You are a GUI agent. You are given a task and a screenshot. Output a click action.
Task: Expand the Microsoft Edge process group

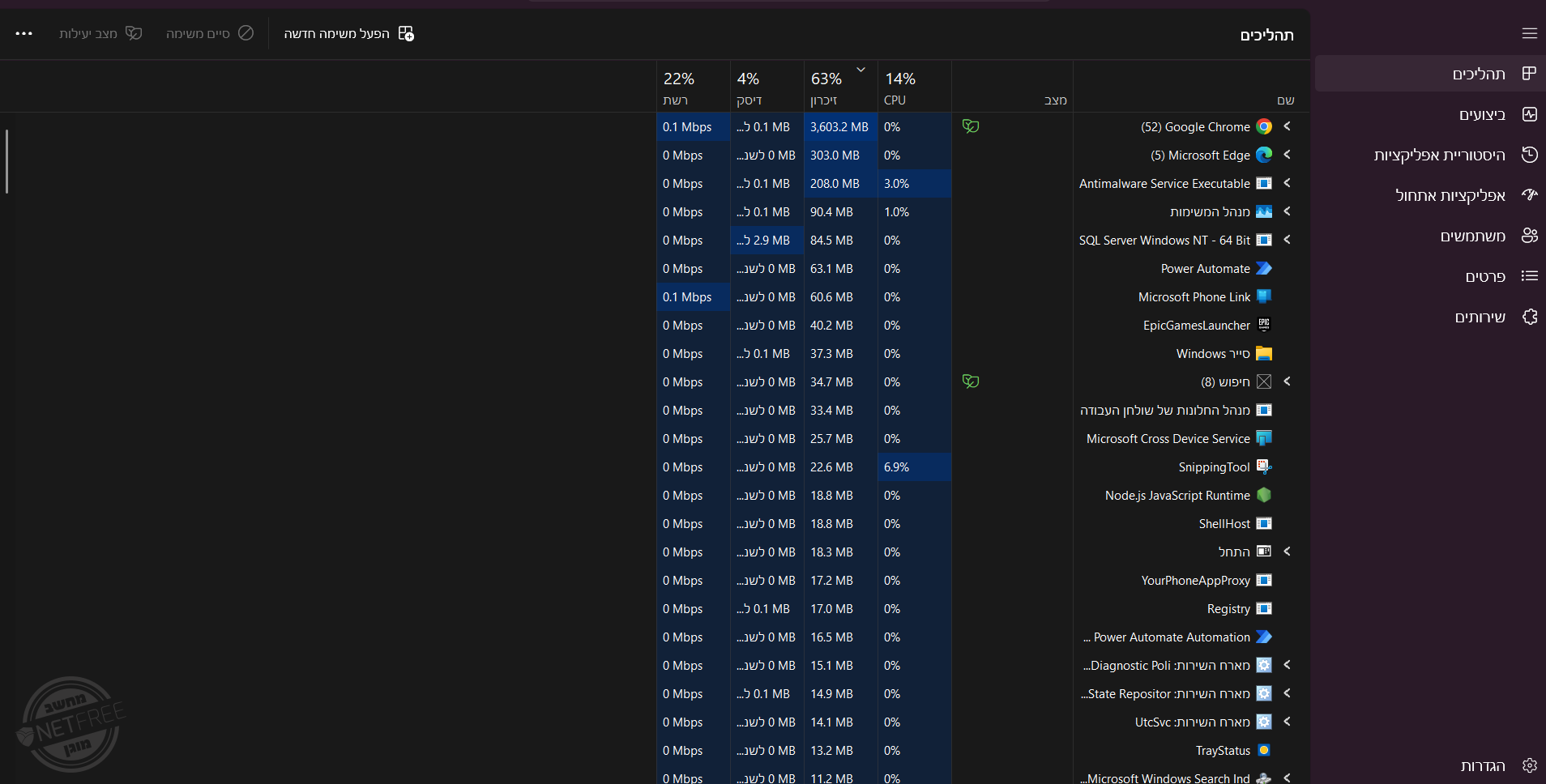1287,155
